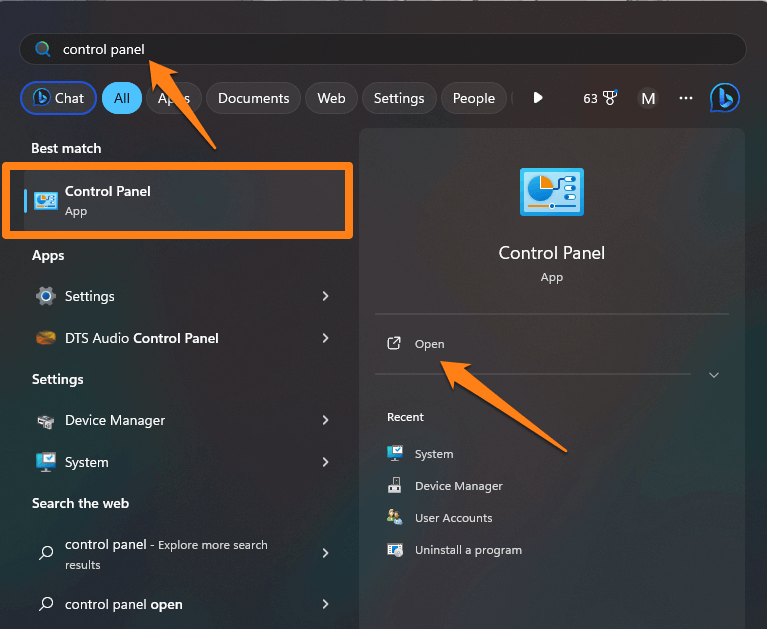This screenshot has height=629, width=767.
Task: Click the DTS Audio Control Panel icon
Action: click(46, 338)
